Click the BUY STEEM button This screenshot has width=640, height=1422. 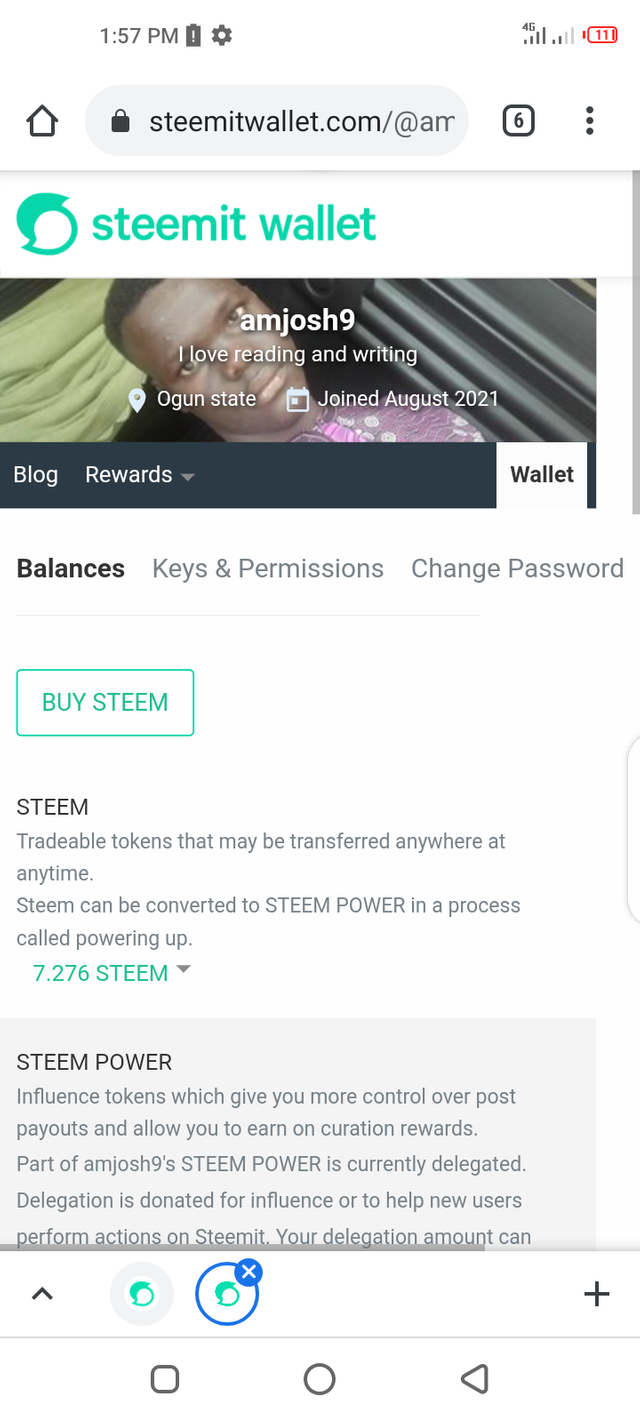point(105,702)
